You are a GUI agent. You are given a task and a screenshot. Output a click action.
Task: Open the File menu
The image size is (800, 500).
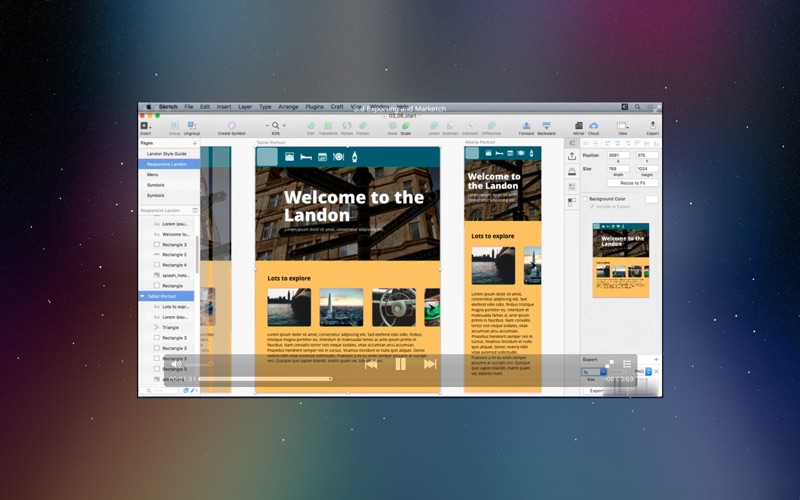pyautogui.click(x=189, y=107)
